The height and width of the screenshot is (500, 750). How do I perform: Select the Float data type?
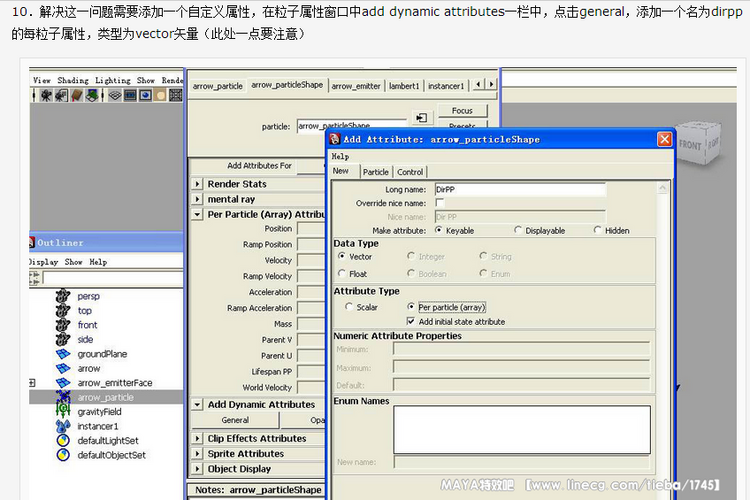click(x=342, y=274)
